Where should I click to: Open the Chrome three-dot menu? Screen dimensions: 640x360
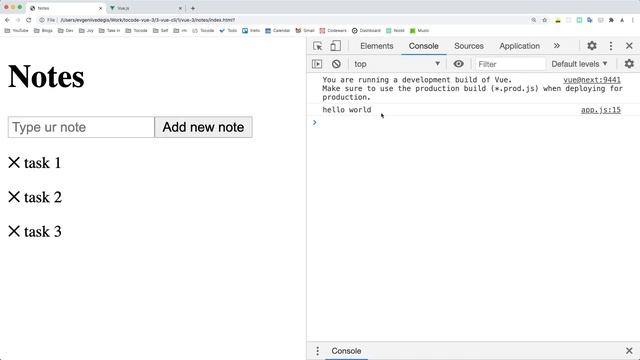[633, 20]
